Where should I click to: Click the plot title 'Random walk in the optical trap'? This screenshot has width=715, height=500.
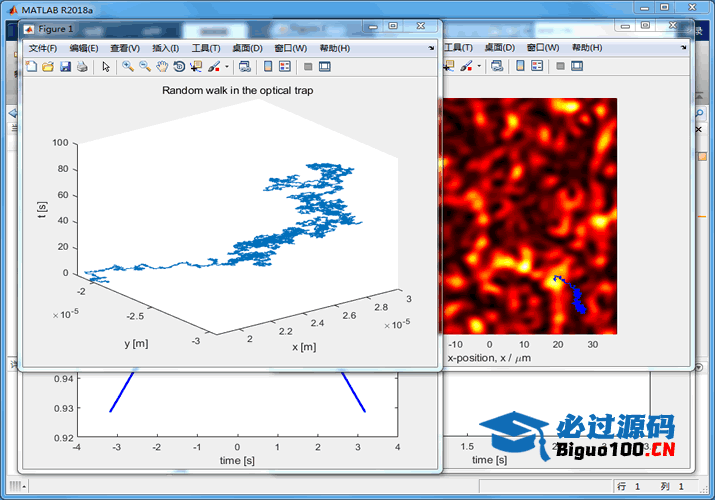pyautogui.click(x=238, y=90)
